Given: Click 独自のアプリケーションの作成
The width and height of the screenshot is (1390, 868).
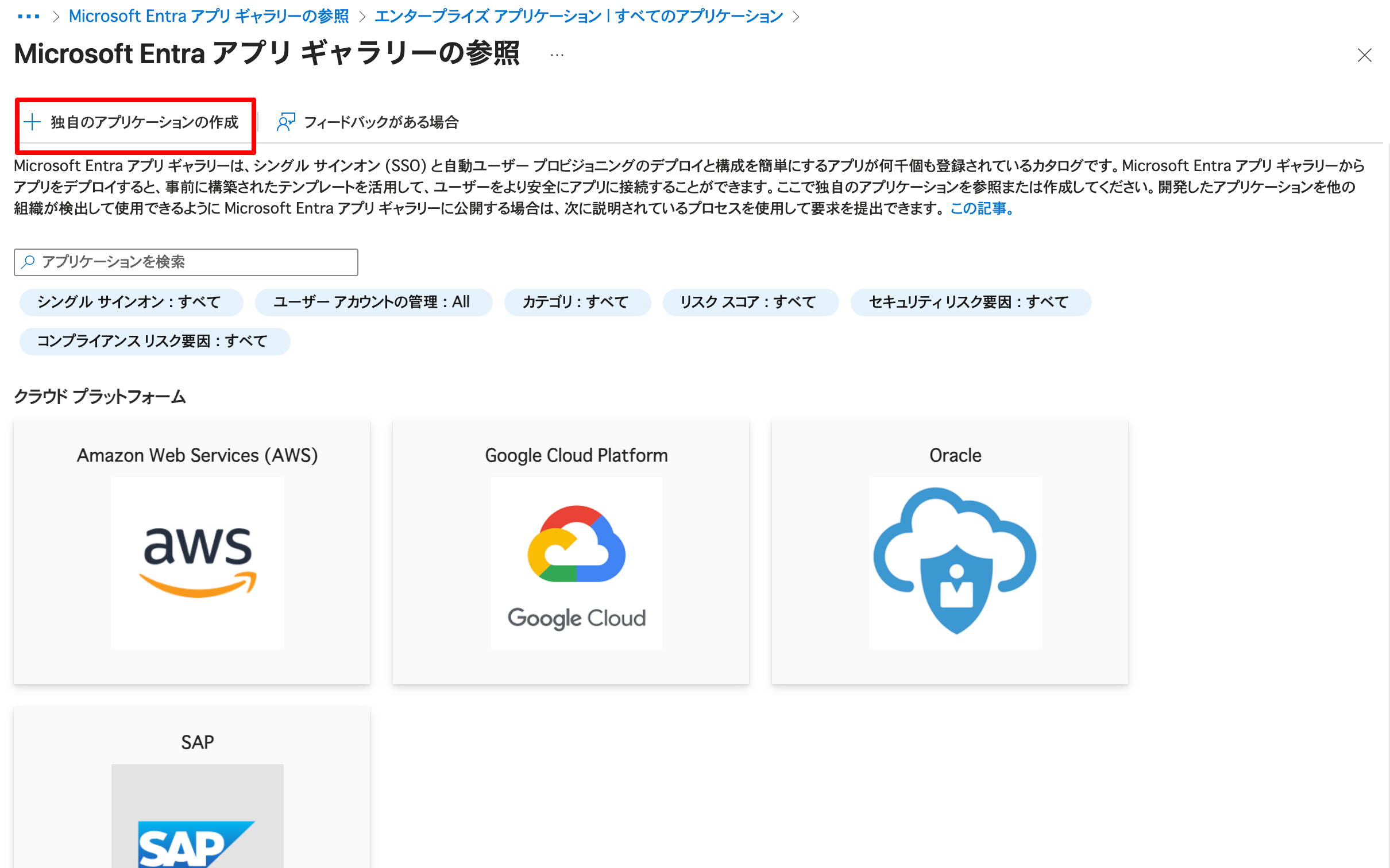Looking at the screenshot, I should [x=145, y=122].
